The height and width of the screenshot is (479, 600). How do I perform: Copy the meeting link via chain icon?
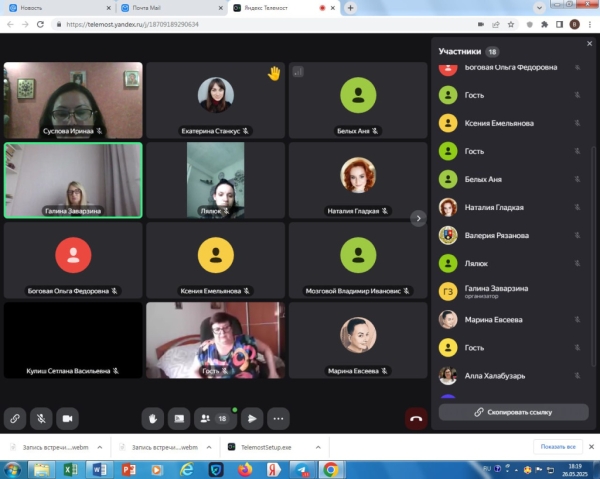pyautogui.click(x=15, y=418)
